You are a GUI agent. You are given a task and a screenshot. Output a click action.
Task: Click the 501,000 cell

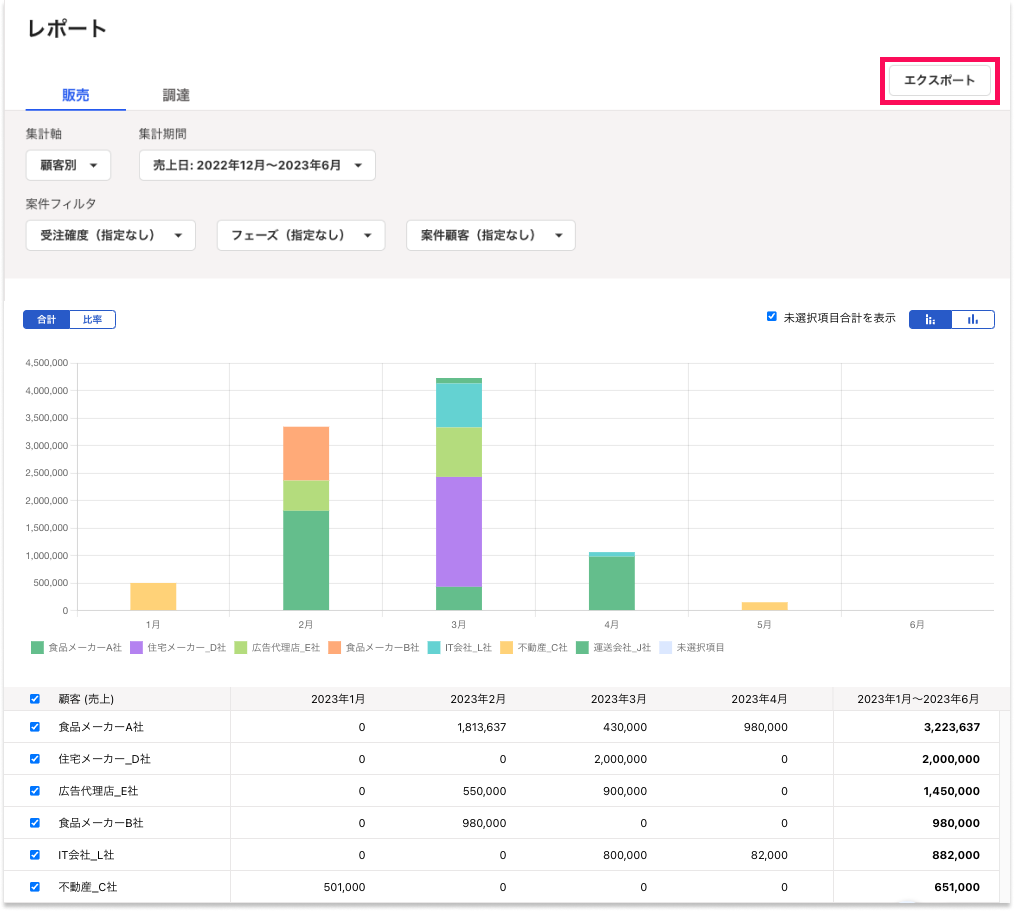[x=344, y=887]
